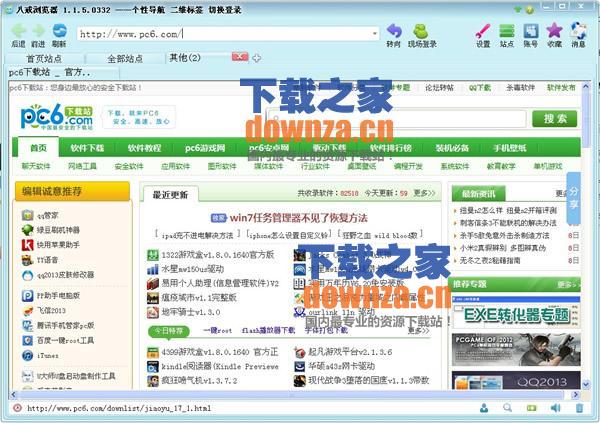Click kindle阅读器 software icon
Image resolution: width=600 pixels, height=423 pixels.
(x=153, y=366)
